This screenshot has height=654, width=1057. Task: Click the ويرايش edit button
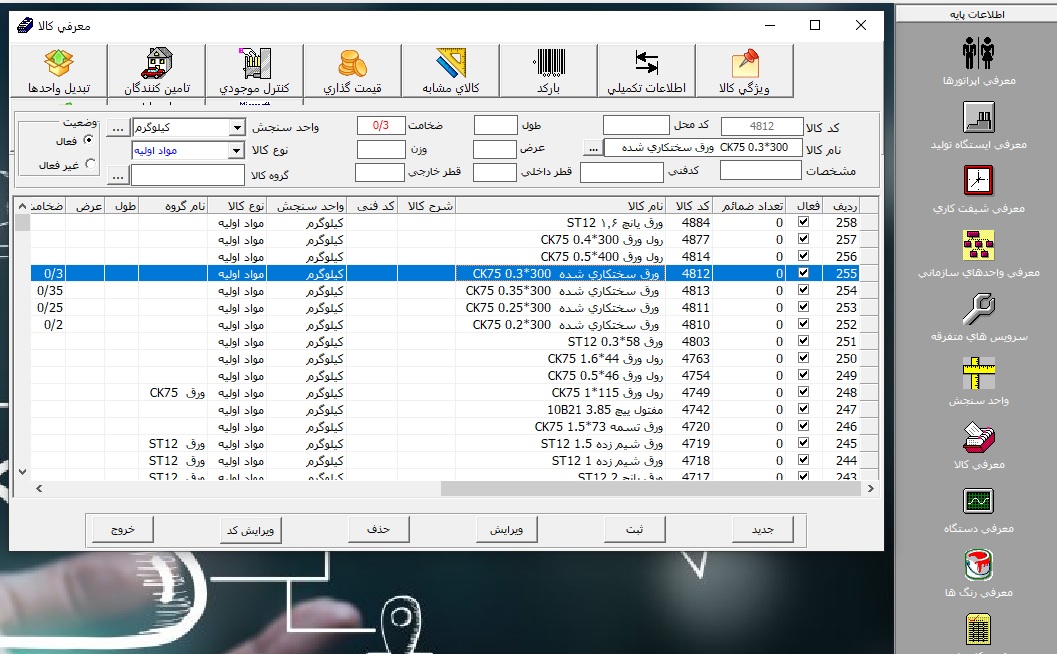pos(506,529)
